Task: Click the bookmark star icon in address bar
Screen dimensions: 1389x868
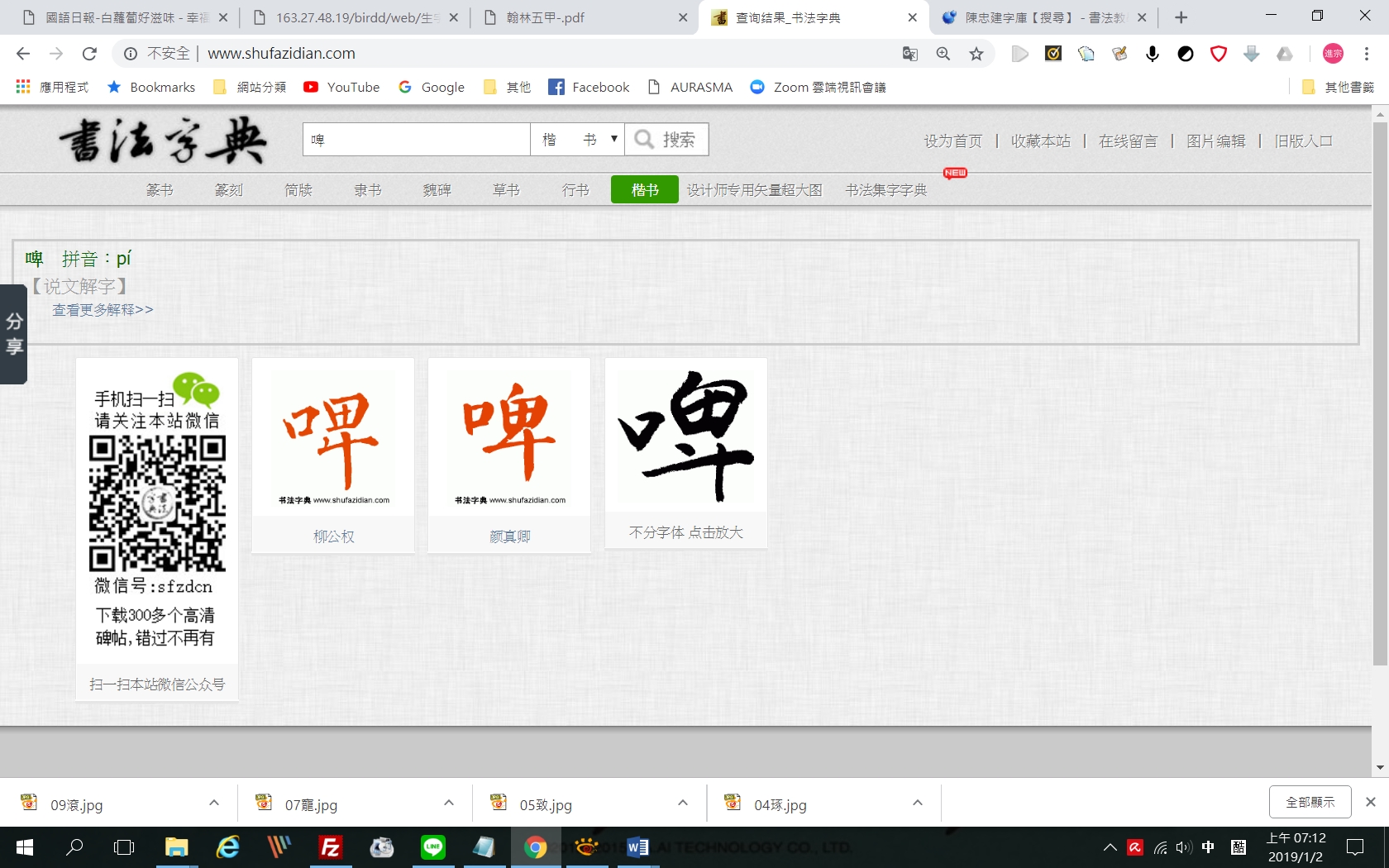Action: (x=976, y=54)
